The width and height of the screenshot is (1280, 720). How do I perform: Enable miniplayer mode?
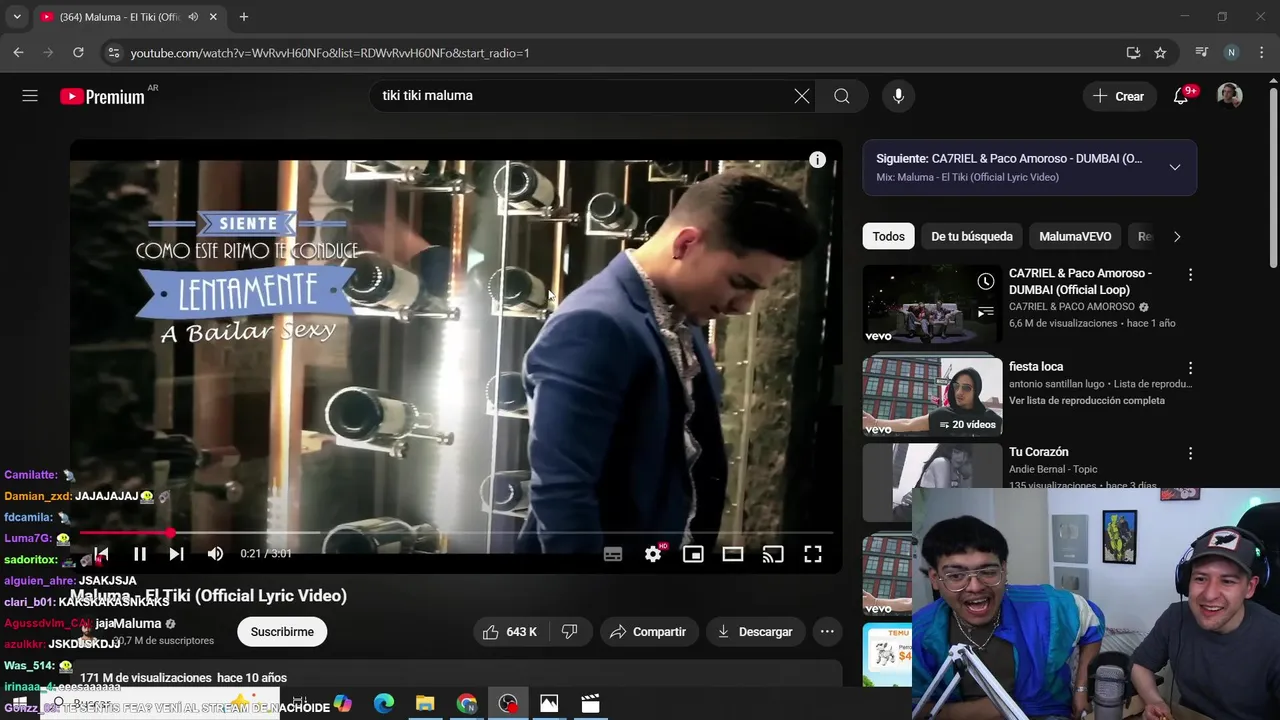click(x=693, y=554)
